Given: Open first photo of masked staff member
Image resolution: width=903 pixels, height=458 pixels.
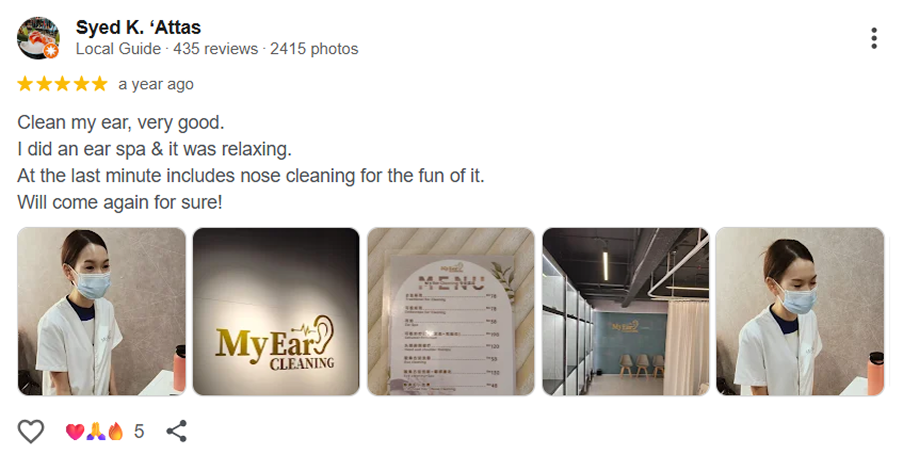Looking at the screenshot, I should click(101, 312).
